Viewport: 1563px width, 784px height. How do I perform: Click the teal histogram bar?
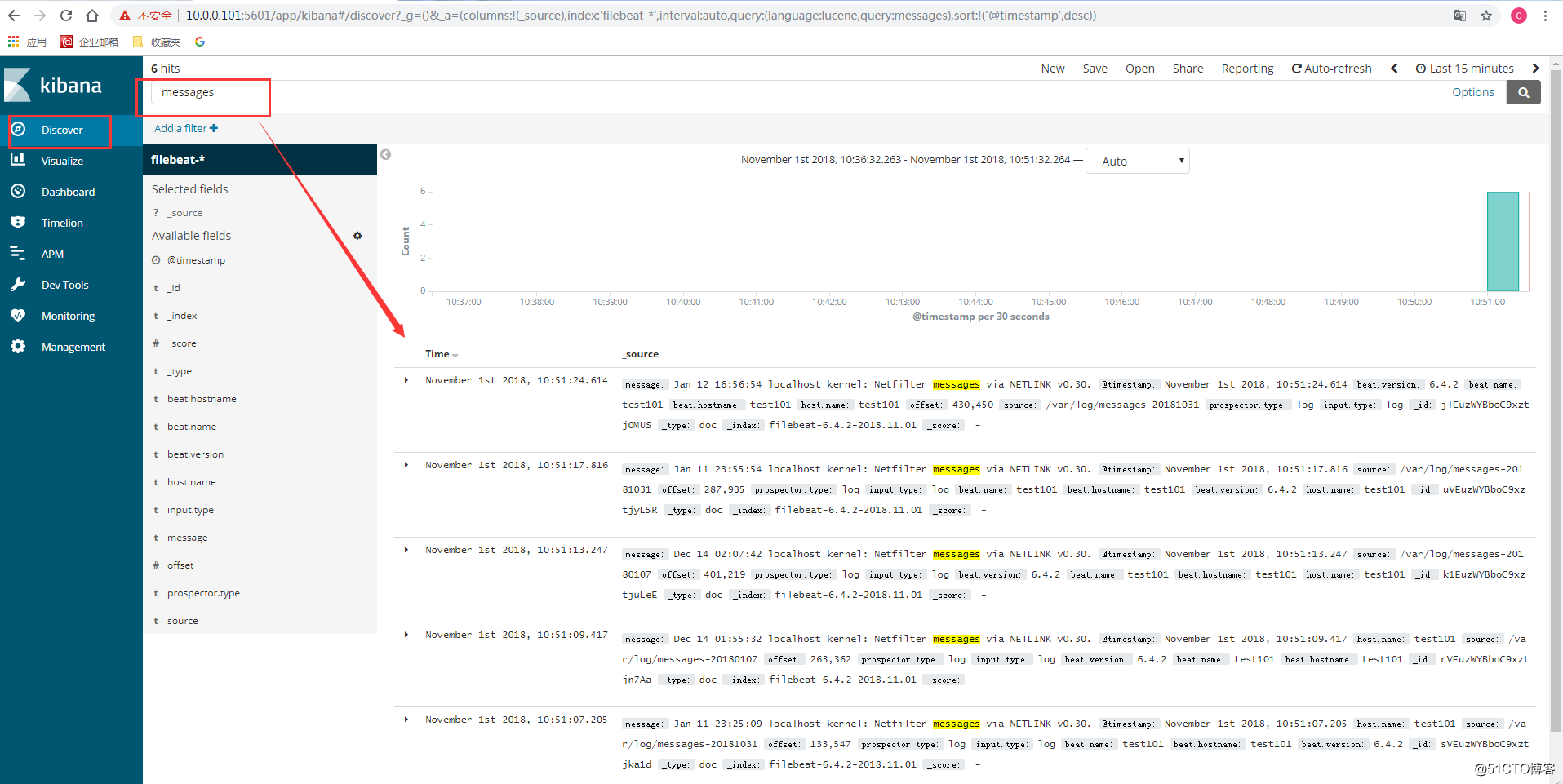[x=1503, y=241]
